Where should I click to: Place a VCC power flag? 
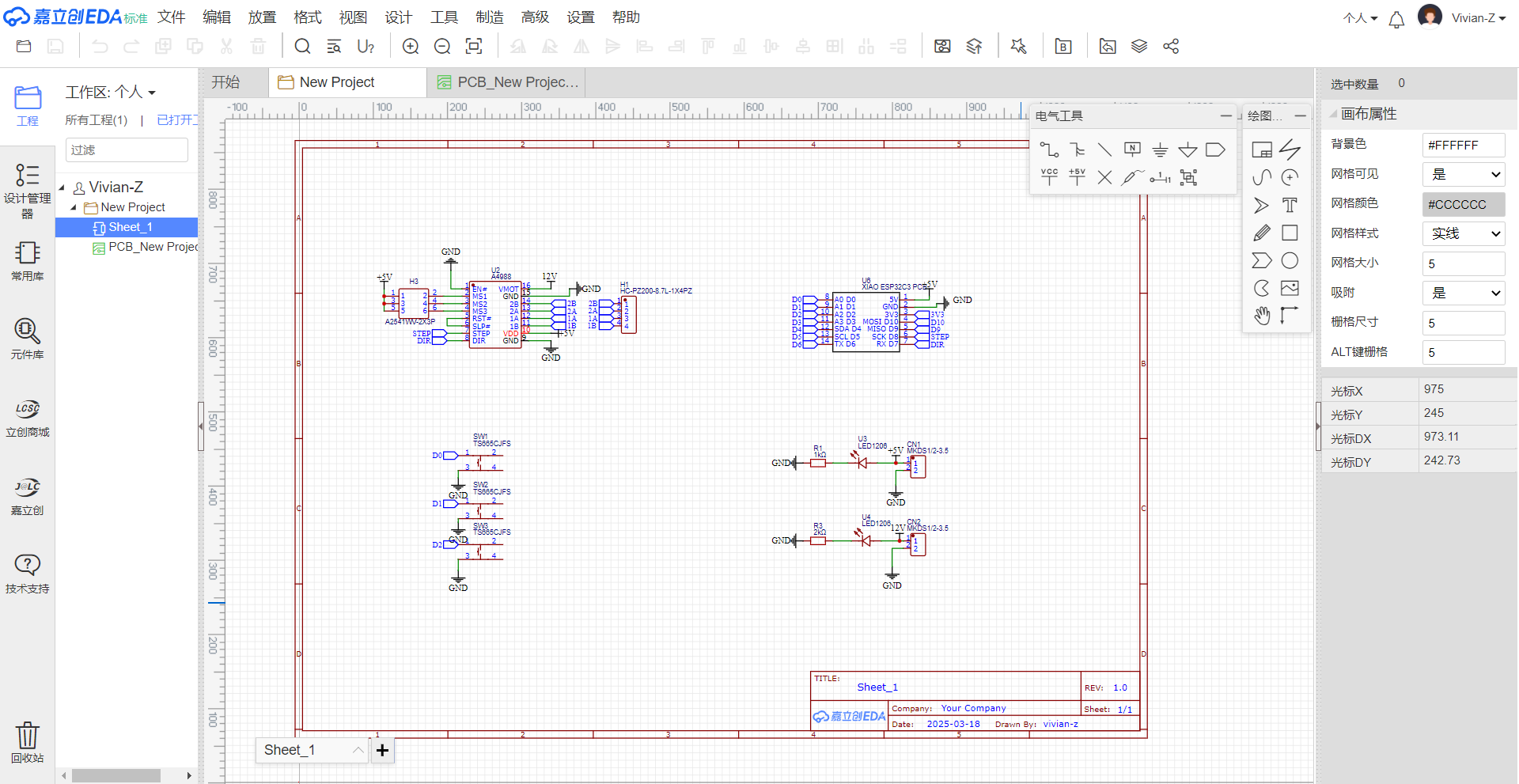point(1049,177)
